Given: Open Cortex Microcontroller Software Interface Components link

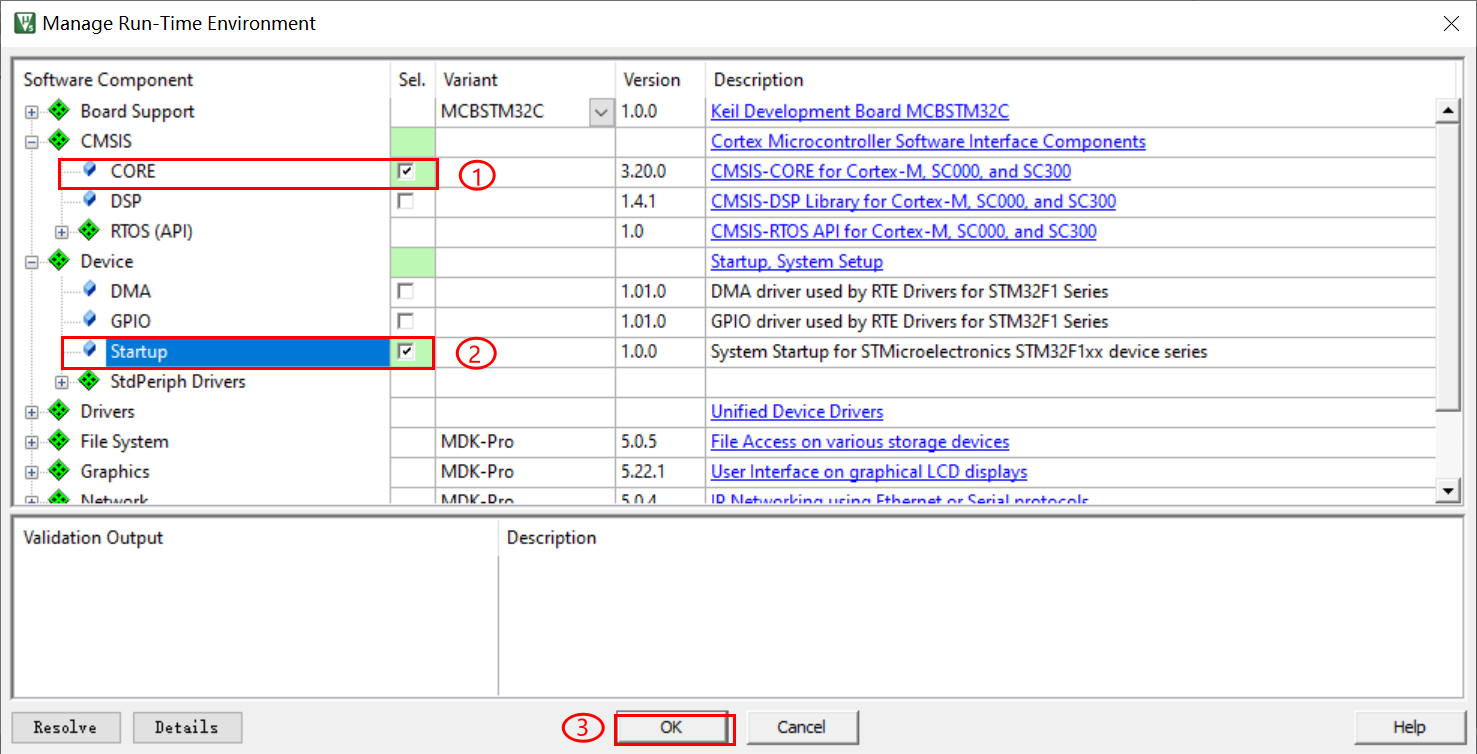Looking at the screenshot, I should coord(928,141).
